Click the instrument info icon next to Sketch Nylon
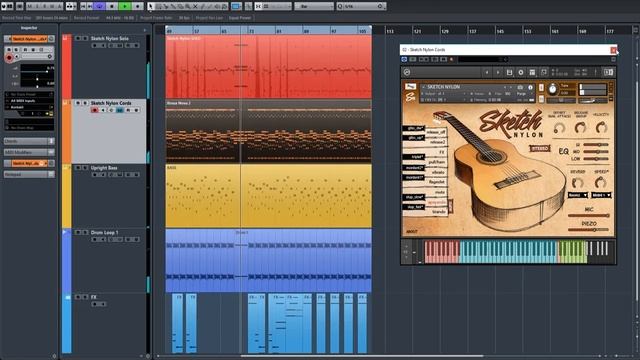The height and width of the screenshot is (360, 640). [530, 87]
